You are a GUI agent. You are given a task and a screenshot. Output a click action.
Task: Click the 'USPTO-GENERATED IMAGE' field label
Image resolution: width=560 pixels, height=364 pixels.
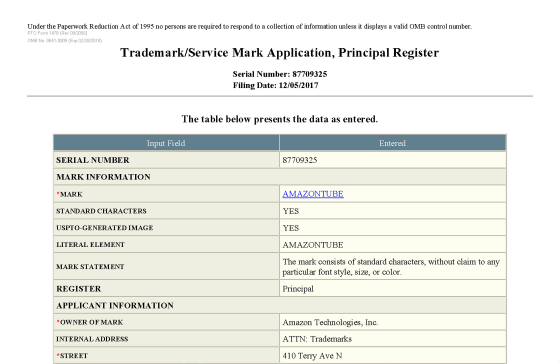tap(105, 228)
